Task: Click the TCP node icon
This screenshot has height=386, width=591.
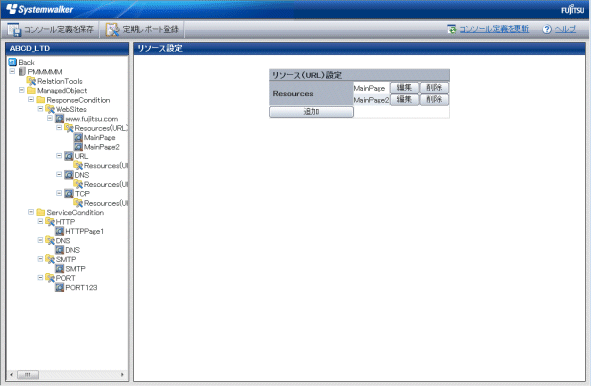Action: pos(69,193)
